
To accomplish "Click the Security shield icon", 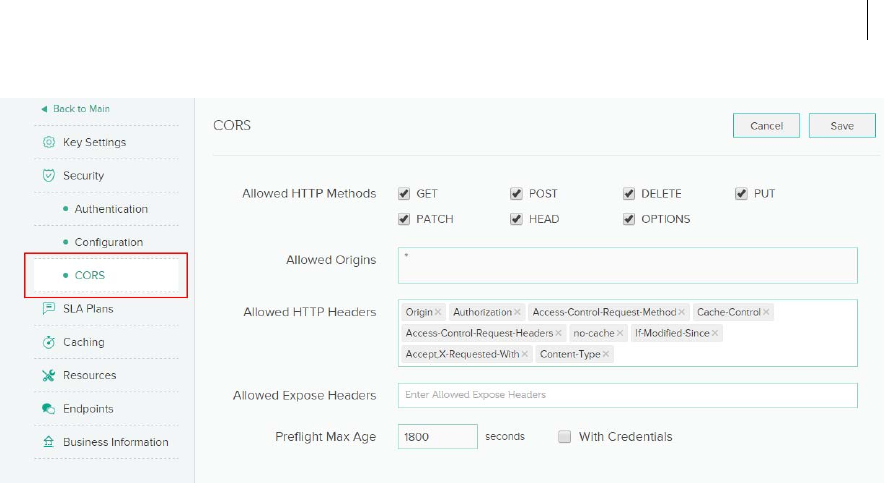I will coord(48,176).
